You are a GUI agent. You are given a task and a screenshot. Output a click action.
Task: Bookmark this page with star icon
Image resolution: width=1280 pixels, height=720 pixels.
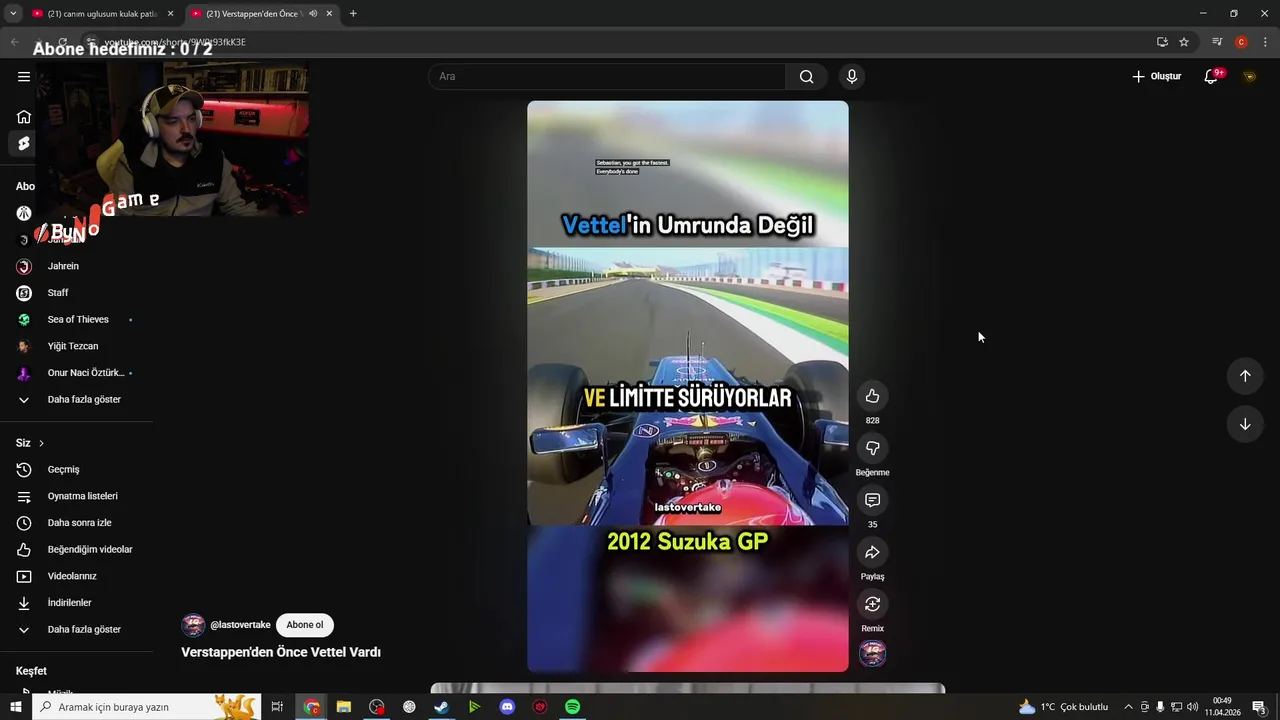click(1184, 42)
